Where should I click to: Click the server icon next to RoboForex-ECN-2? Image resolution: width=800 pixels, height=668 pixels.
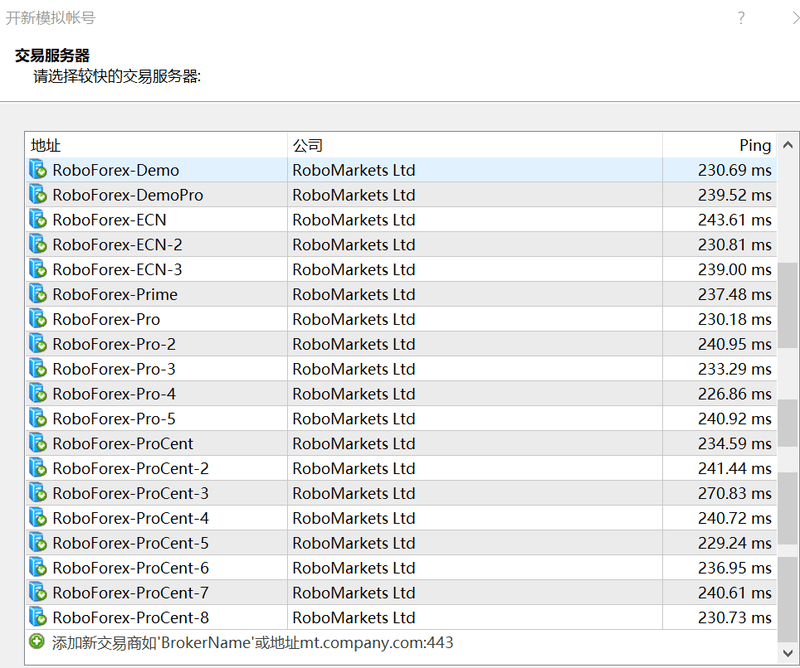[x=36, y=245]
